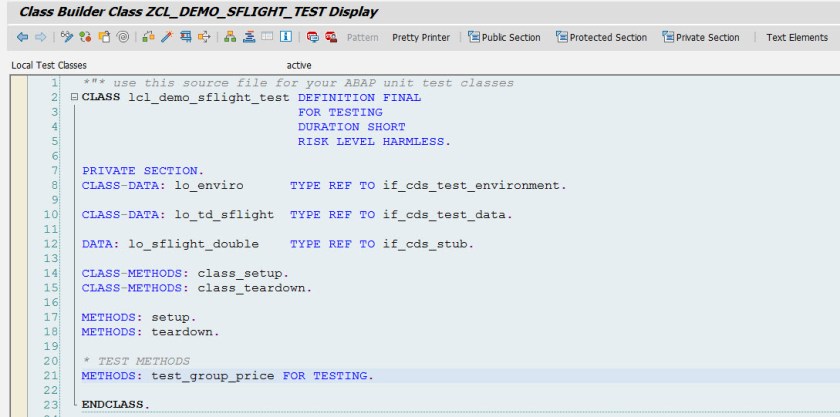
Task: Click the '* TEST METHODS' comment
Action: (x=136, y=361)
